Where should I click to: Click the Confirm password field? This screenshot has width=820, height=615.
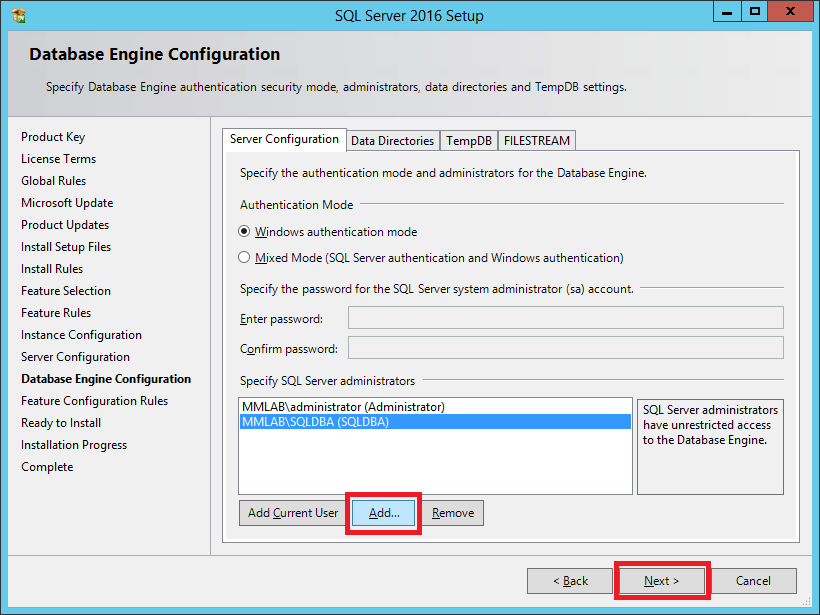pos(565,349)
